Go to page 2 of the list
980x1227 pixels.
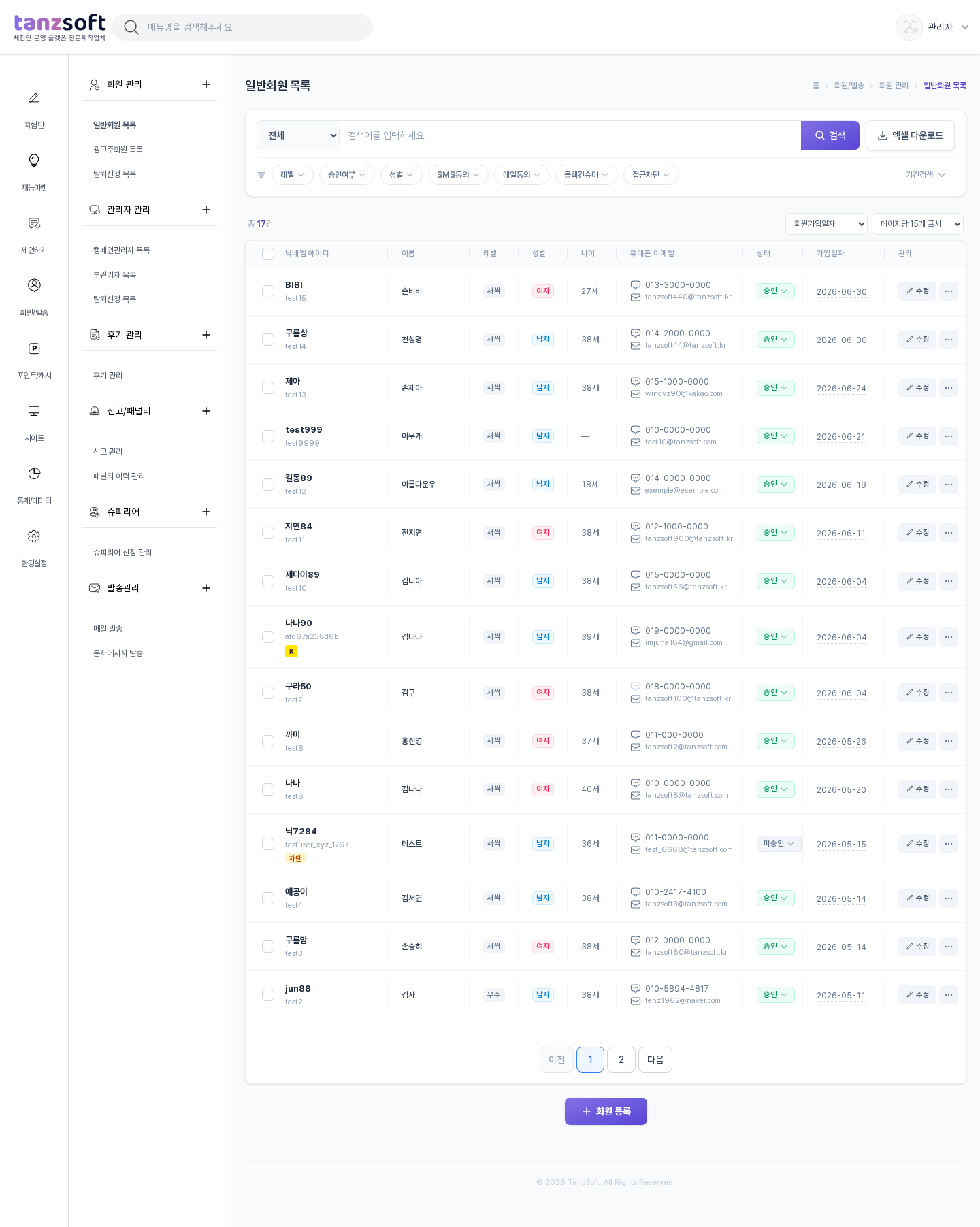pos(621,1060)
